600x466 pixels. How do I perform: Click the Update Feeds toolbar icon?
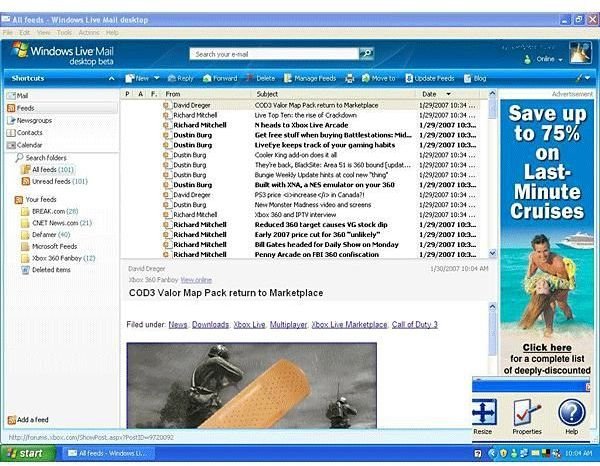pos(430,78)
